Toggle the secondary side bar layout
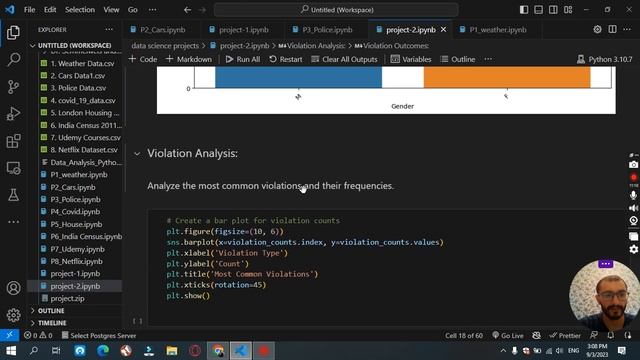Viewport: 640px width, 360px height. (x=553, y=10)
